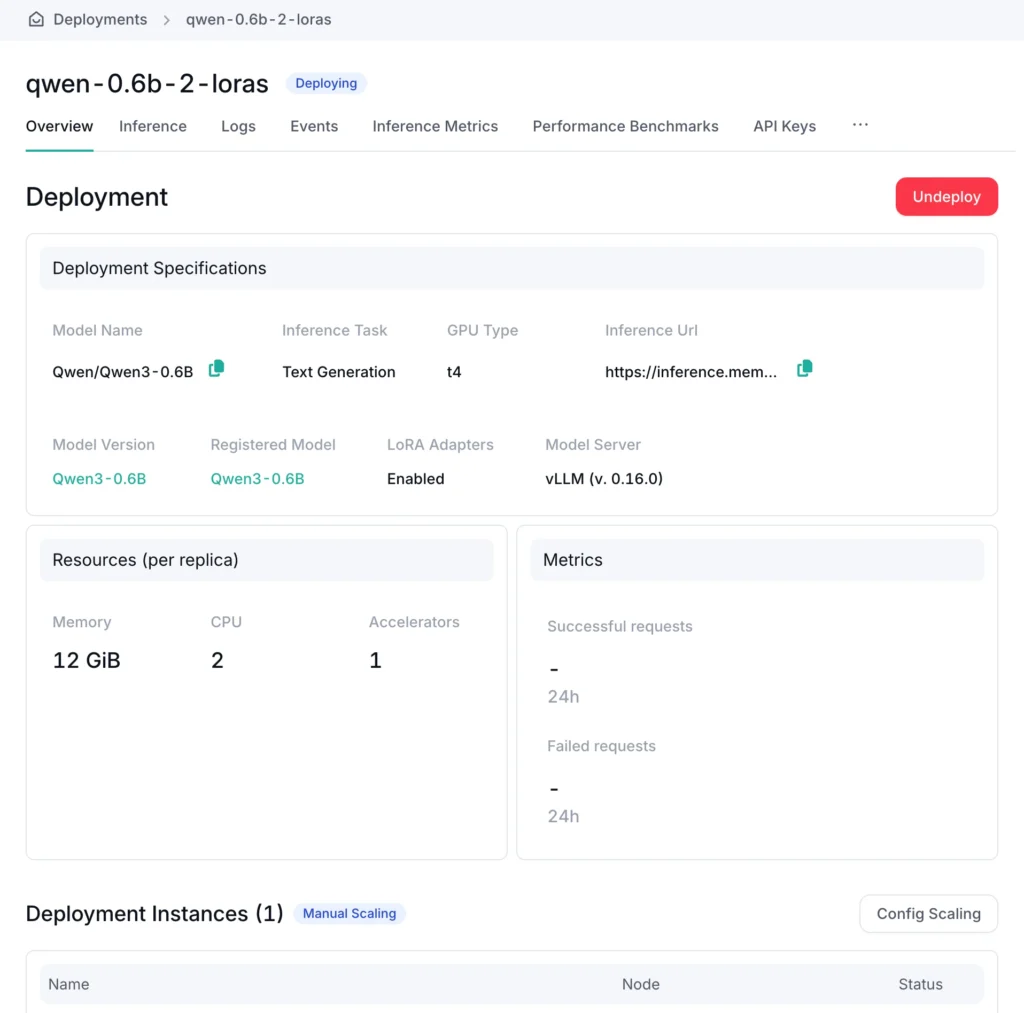This screenshot has width=1024, height=1013.
Task: Go to the Deployments breadcrumb link
Action: pos(100,20)
